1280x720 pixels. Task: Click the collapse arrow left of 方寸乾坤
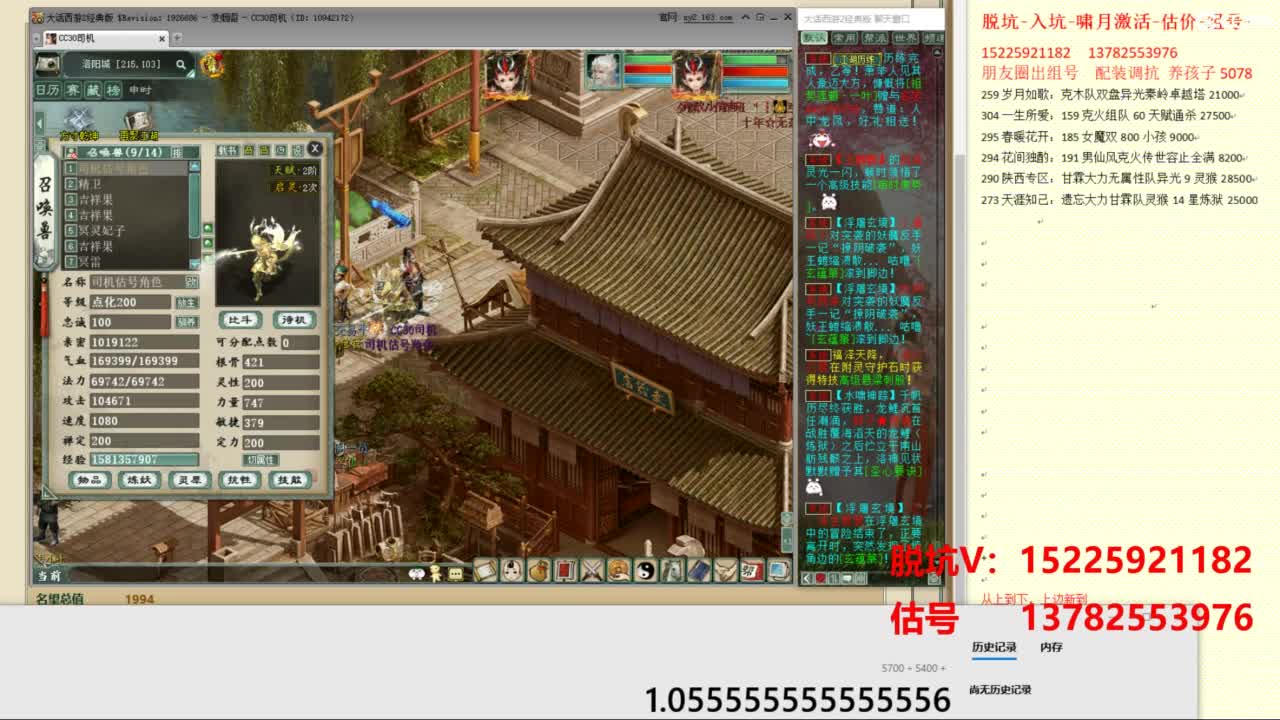(x=40, y=123)
